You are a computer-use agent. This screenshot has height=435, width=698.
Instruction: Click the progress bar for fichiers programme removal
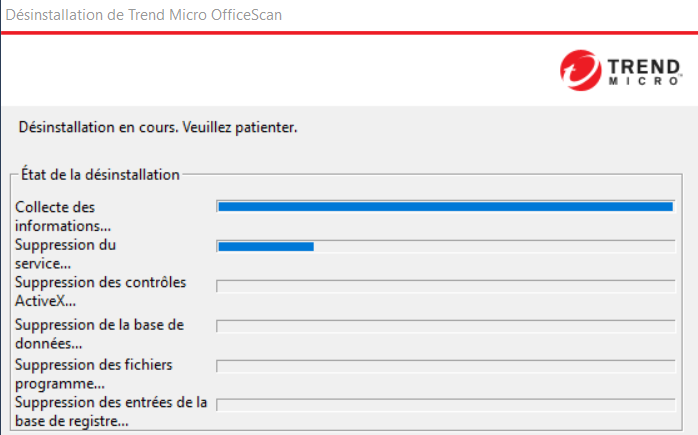[446, 365]
